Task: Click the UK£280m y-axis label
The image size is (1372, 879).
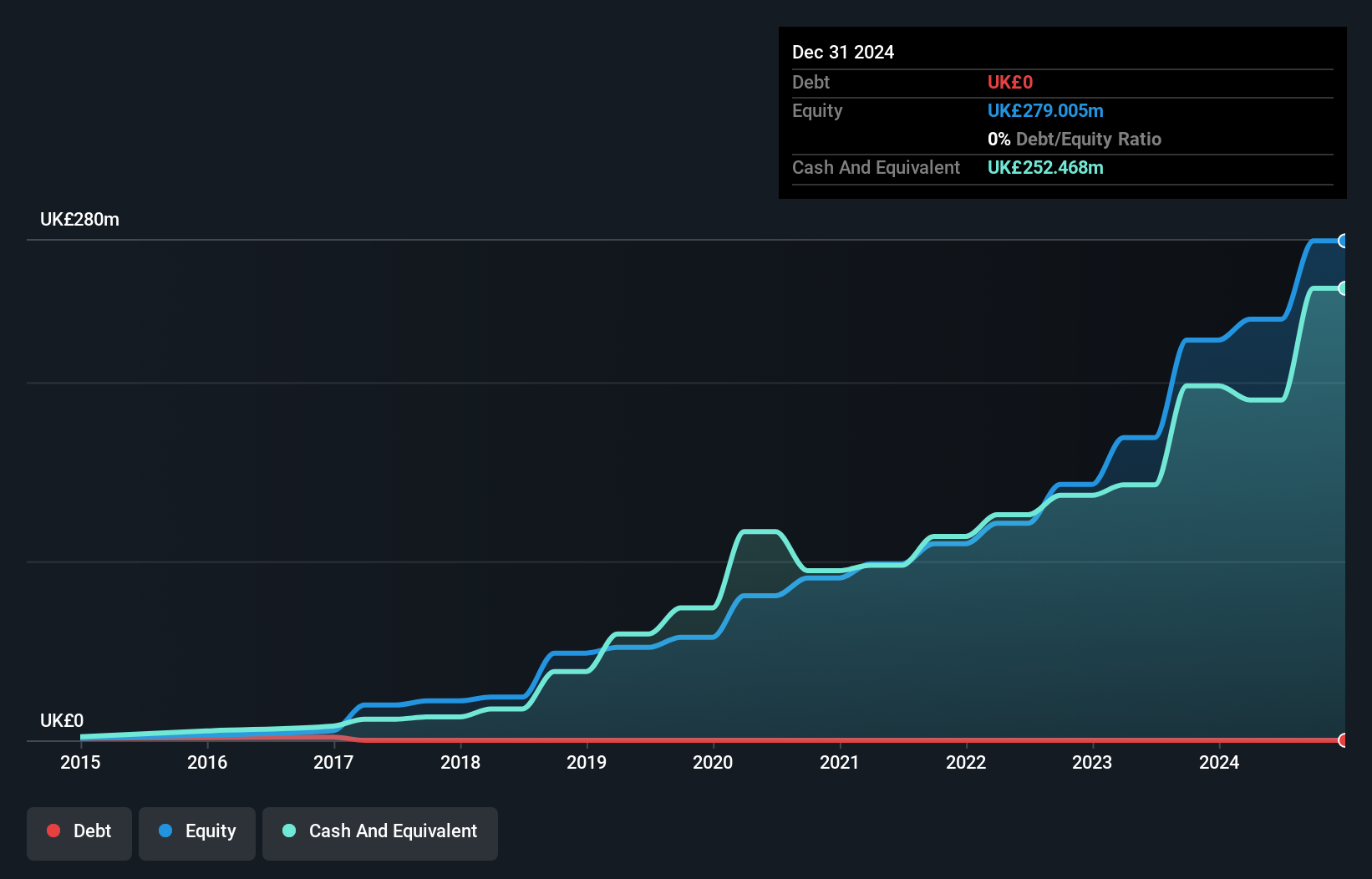Action: tap(79, 220)
